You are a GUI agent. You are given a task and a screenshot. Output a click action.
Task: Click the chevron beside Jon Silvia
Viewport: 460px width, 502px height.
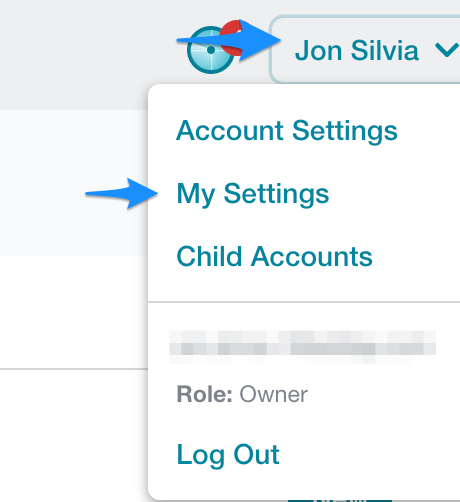click(x=447, y=51)
